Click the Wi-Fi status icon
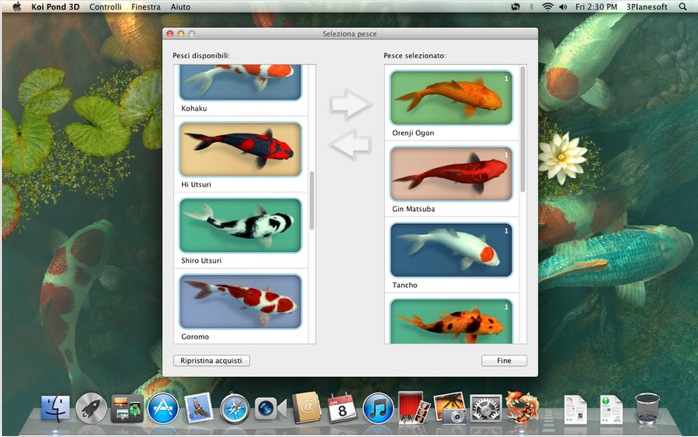Image resolution: width=698 pixels, height=437 pixels. coord(548,7)
